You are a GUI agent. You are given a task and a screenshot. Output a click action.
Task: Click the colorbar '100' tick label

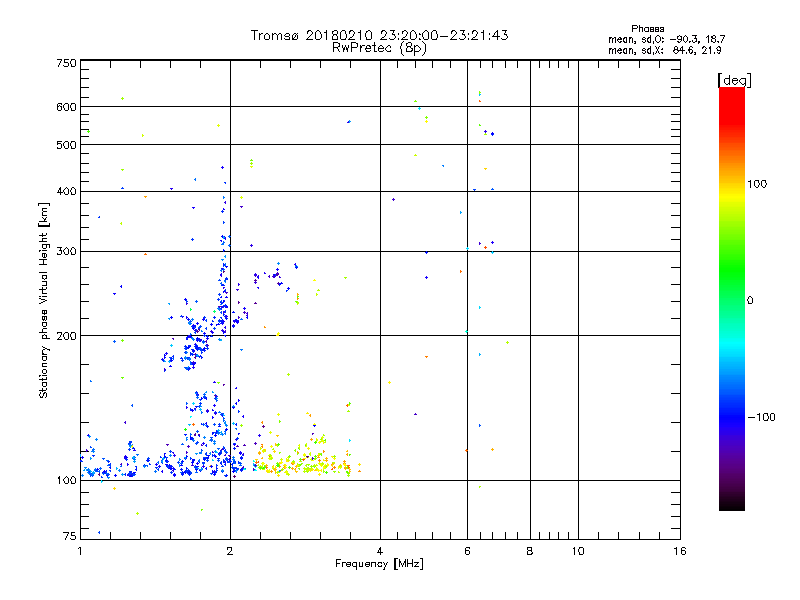pyautogui.click(x=757, y=184)
